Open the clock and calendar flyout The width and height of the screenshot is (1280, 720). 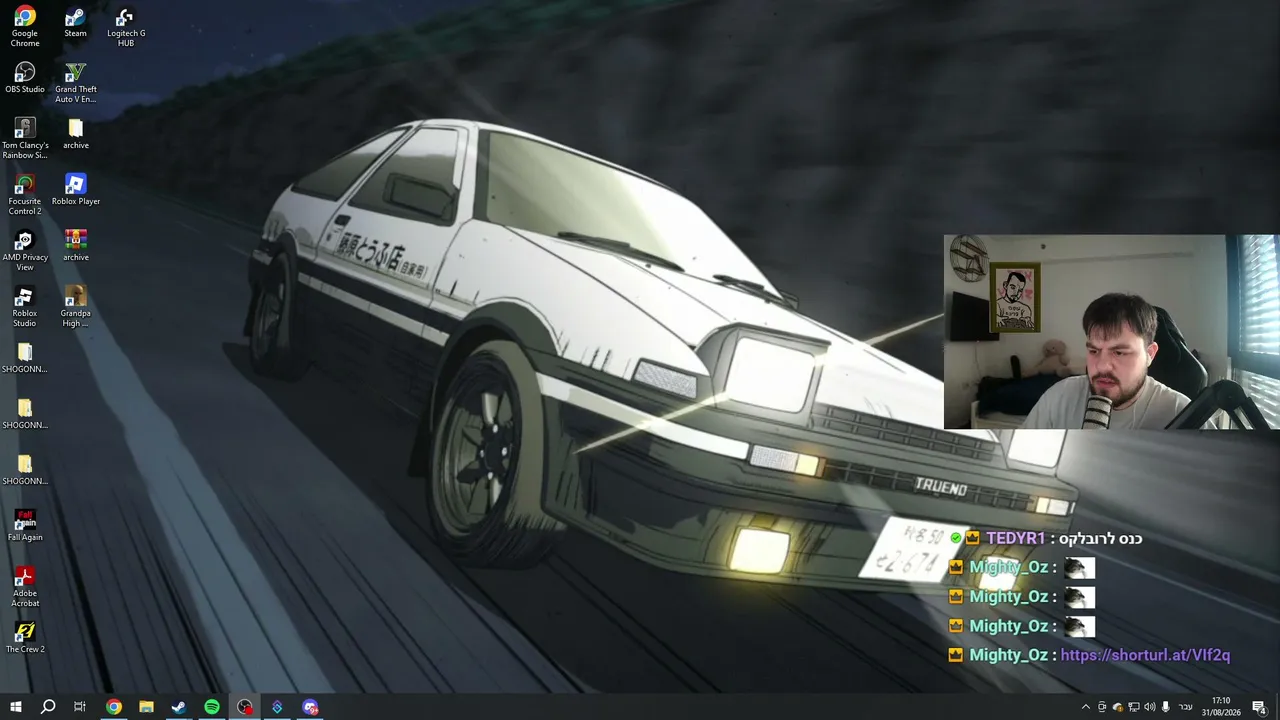[x=1221, y=707]
